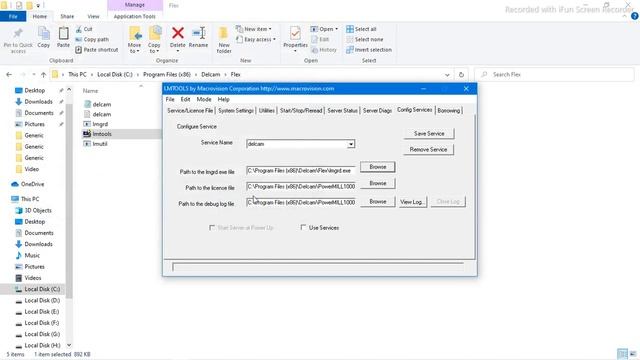Click in Search Flex box
640x360 pixels.
click(554, 75)
